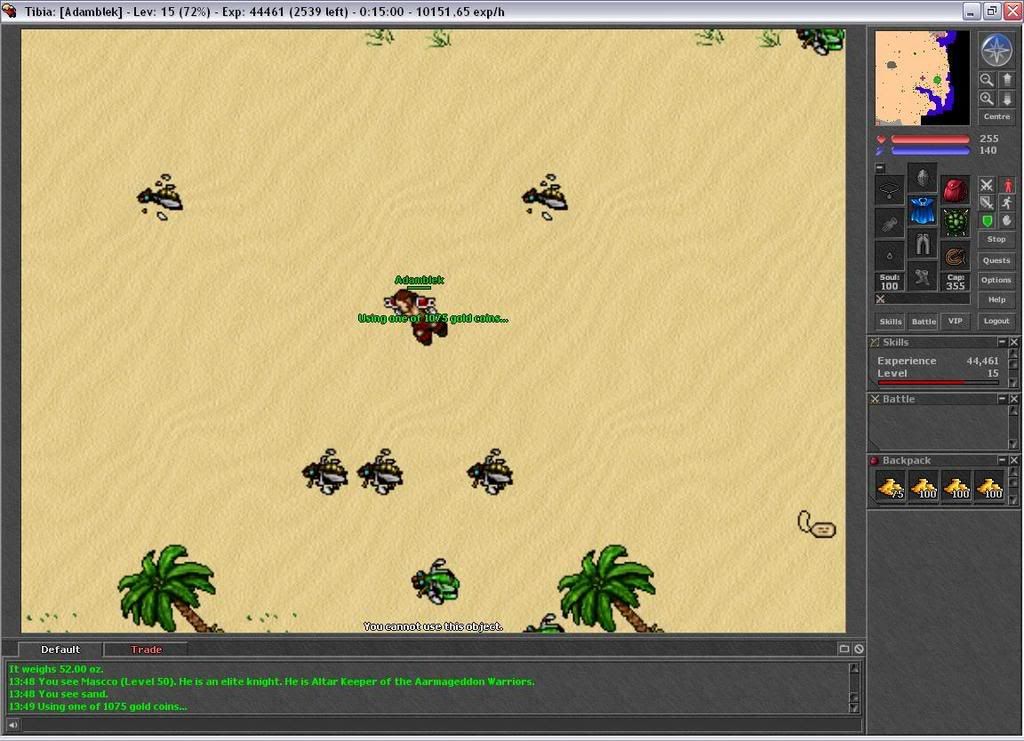
Task: Set stand while fighting mode
Action: (x=1007, y=185)
